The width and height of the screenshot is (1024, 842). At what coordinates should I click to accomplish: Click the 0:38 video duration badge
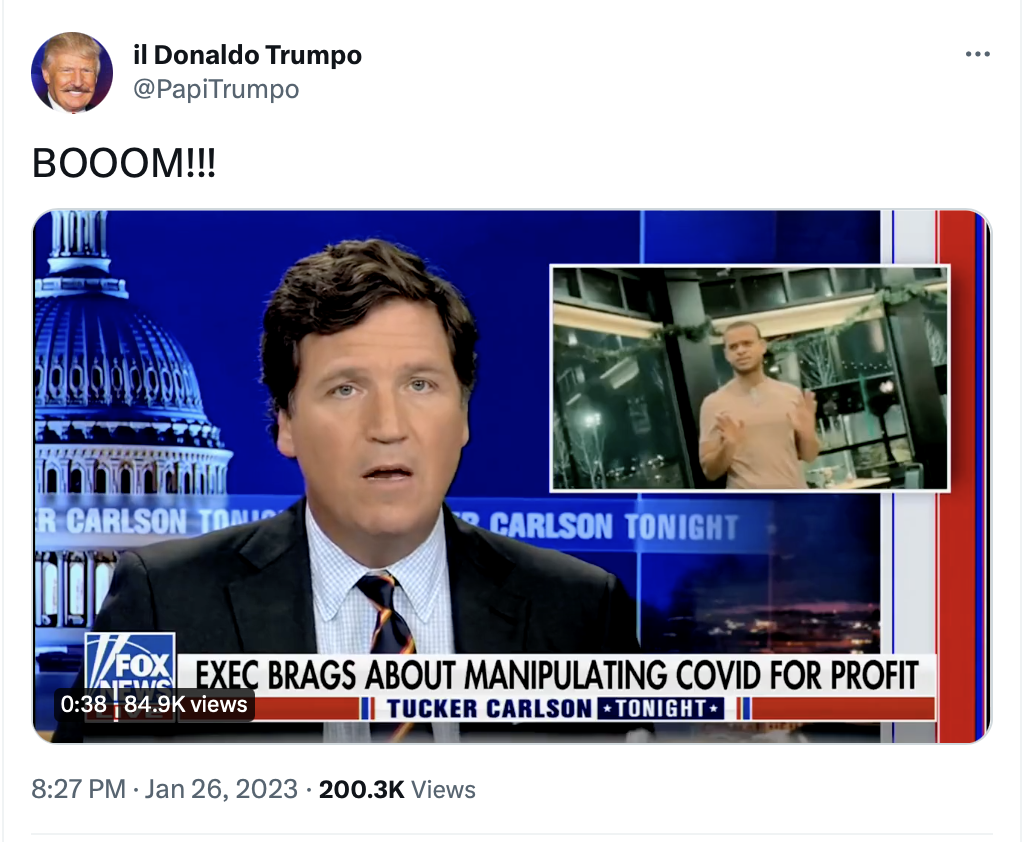click(83, 704)
